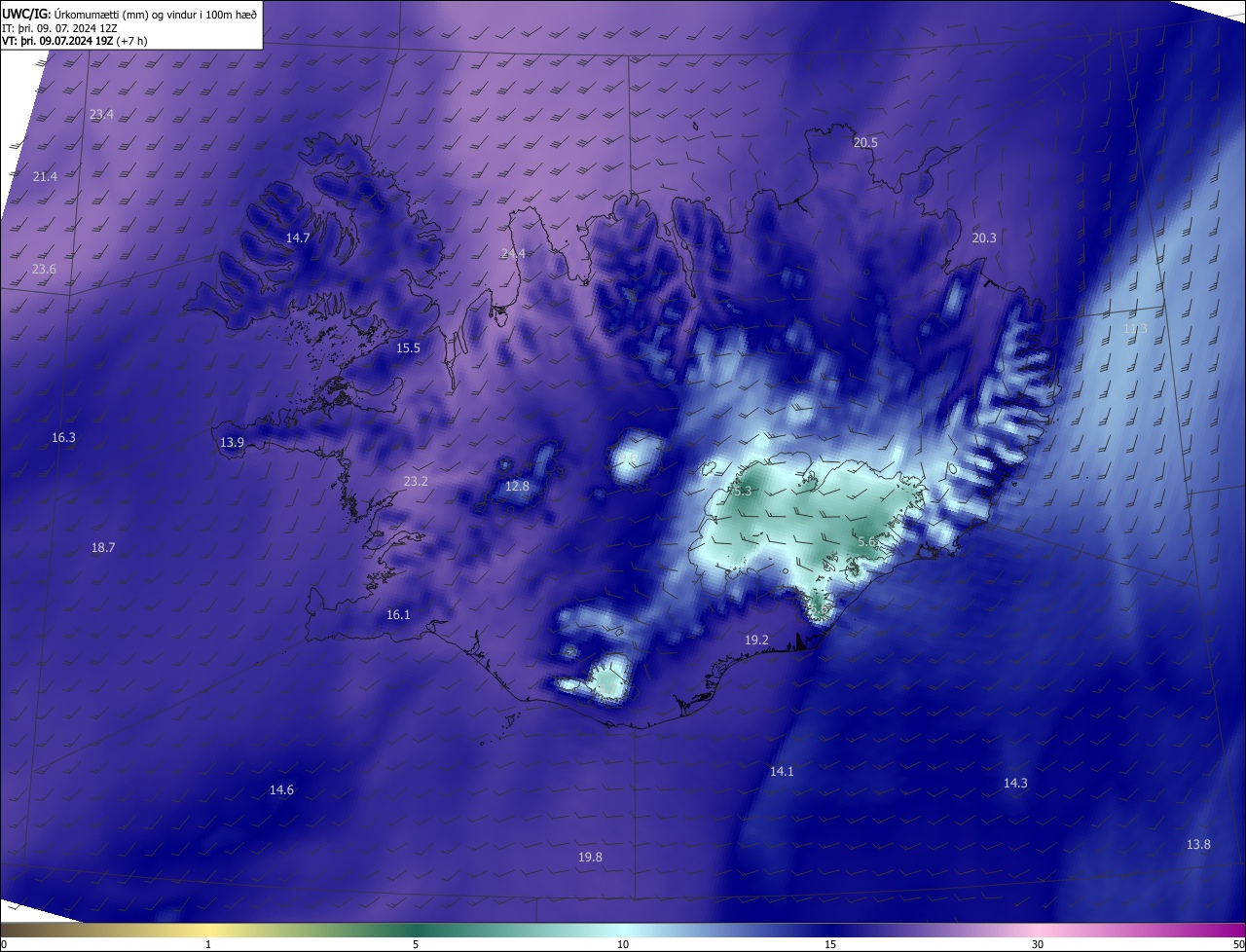1246x952 pixels.
Task: Click the 24.4 value label
Action: (513, 253)
